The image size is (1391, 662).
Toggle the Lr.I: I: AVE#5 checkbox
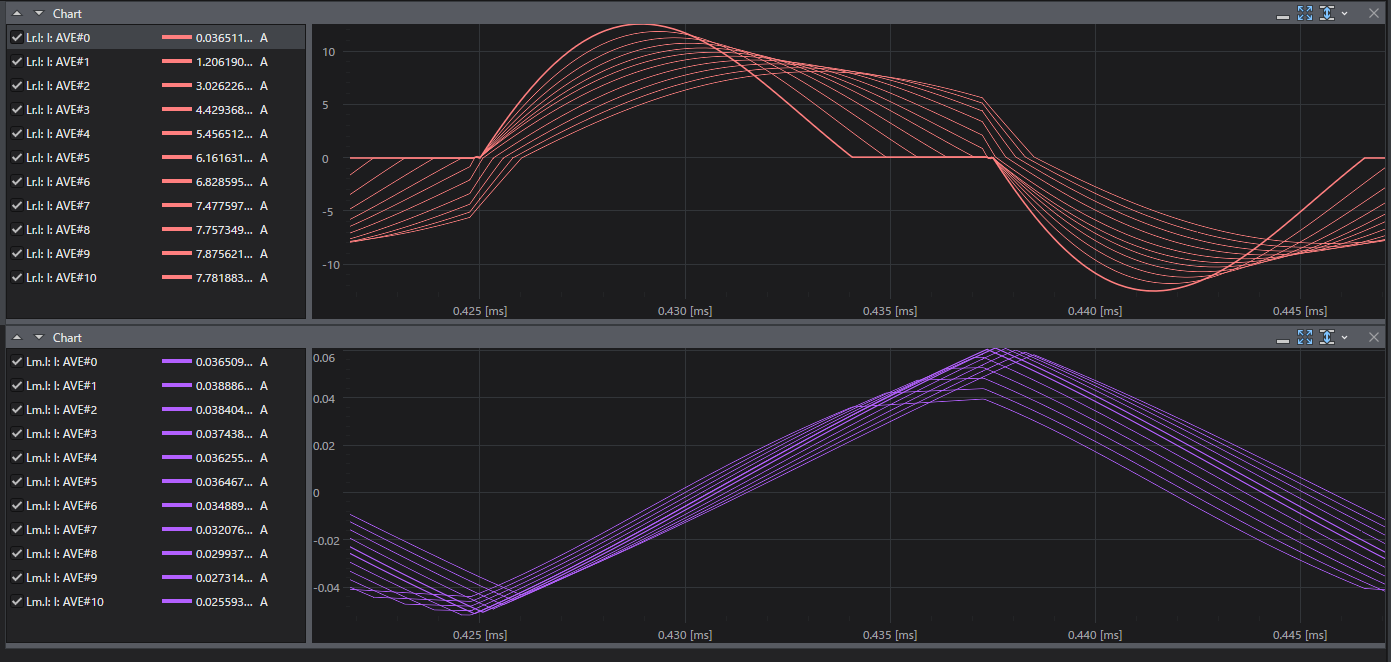16,157
